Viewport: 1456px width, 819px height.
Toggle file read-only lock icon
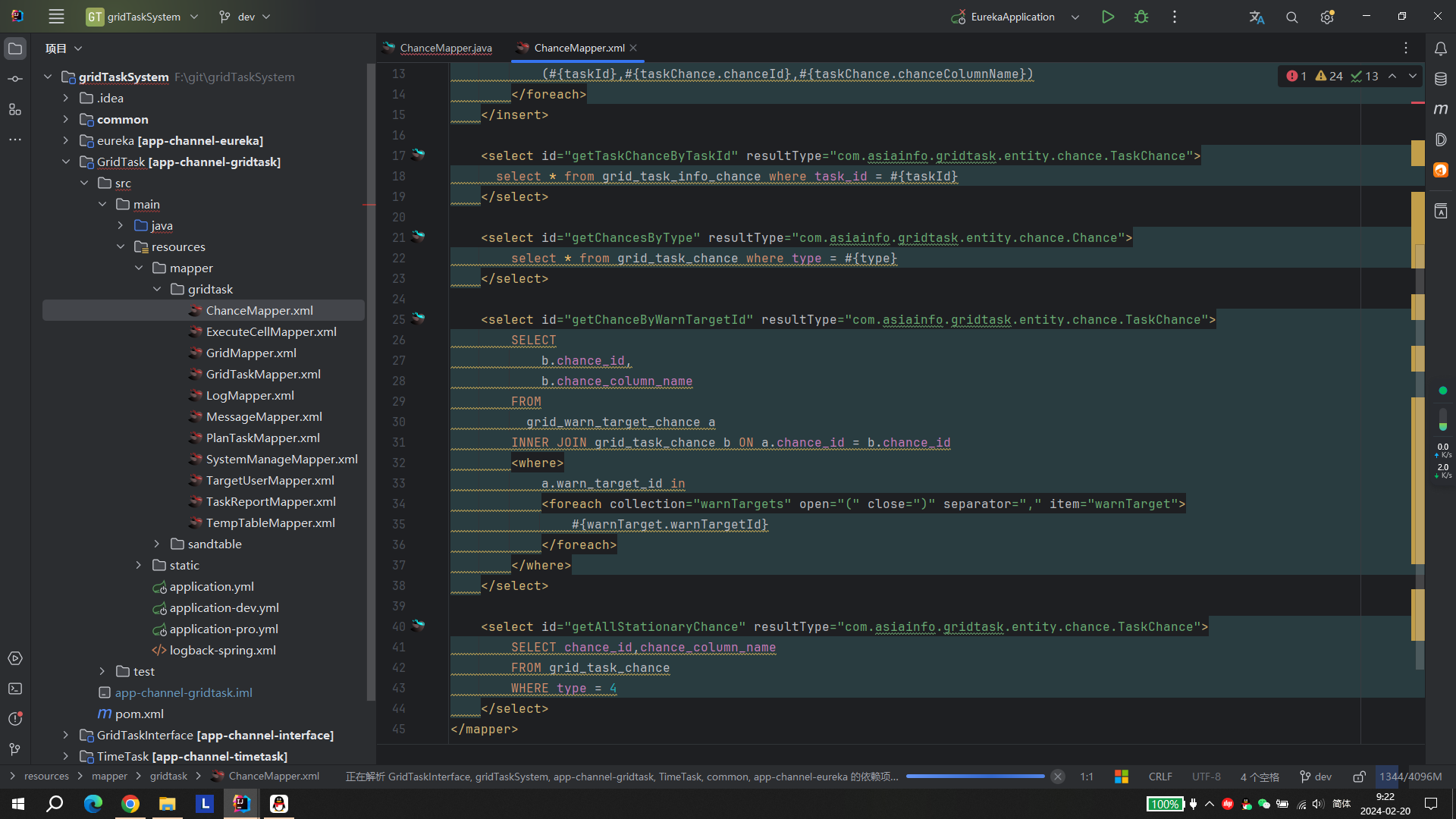(1360, 777)
